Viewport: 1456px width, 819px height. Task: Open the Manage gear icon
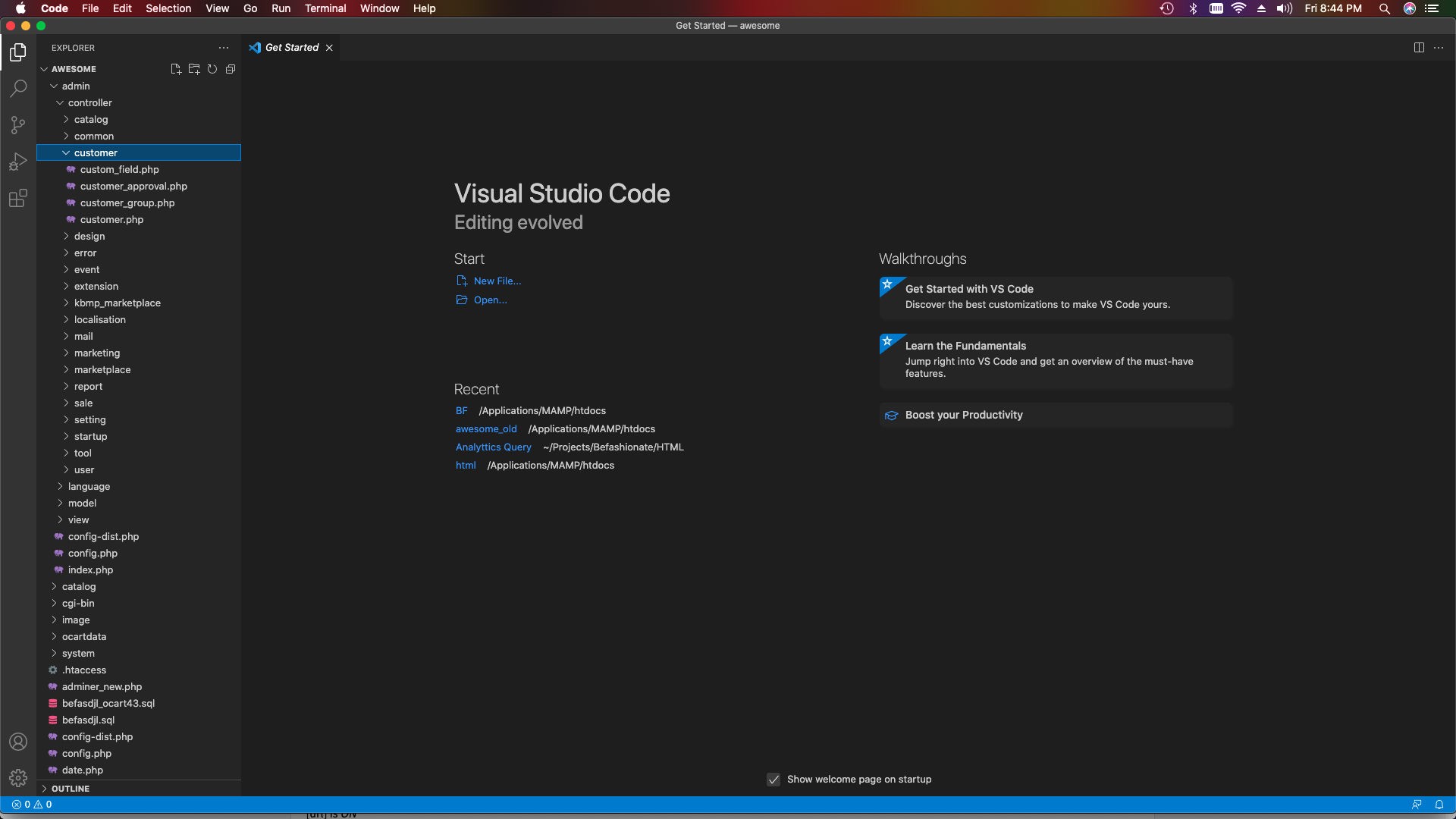(x=18, y=778)
